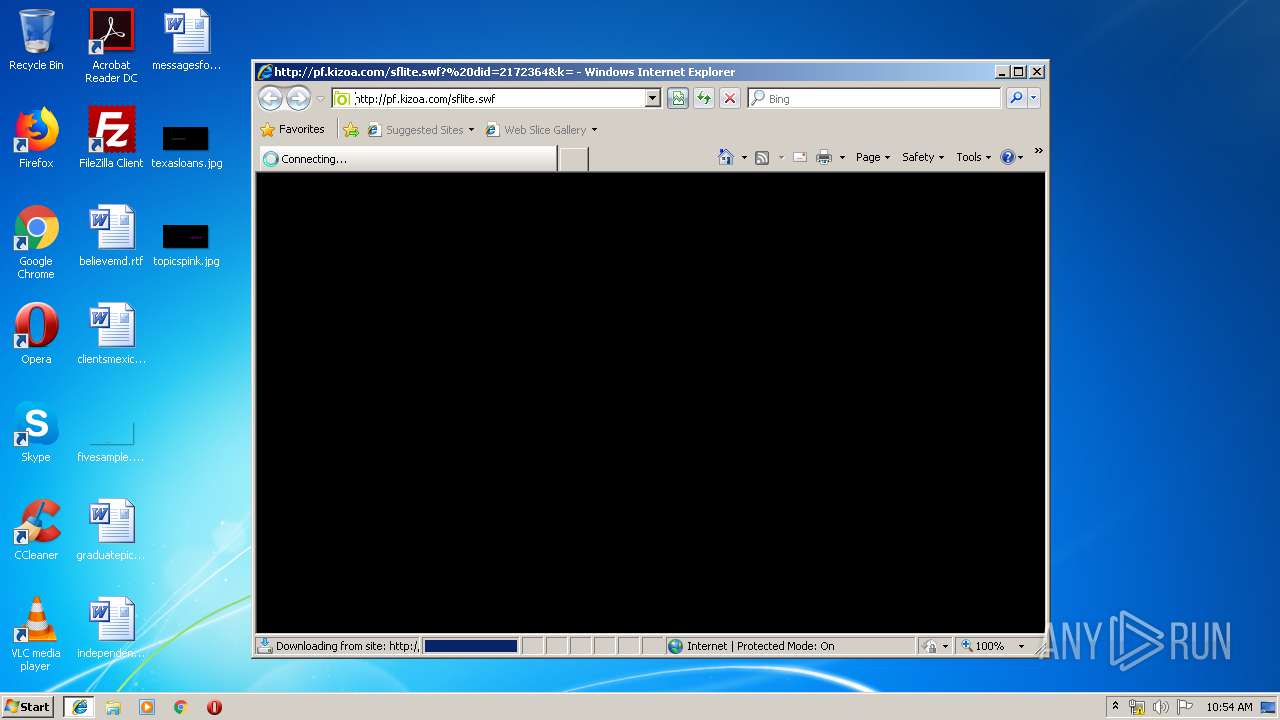Click the Windows Start button
1280x720 pixels.
[x=28, y=706]
